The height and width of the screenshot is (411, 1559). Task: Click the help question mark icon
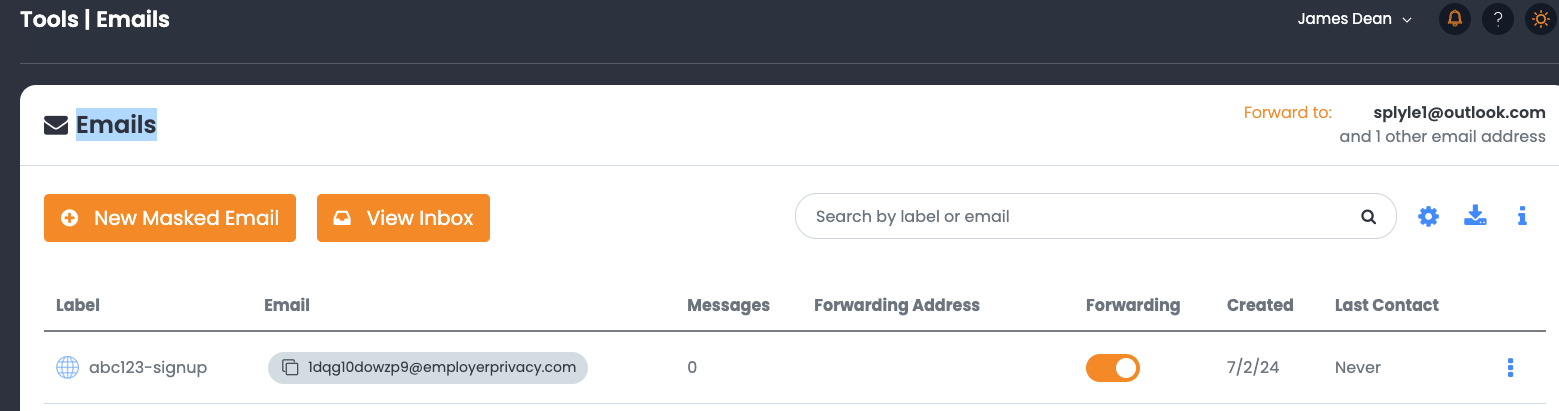(1497, 19)
